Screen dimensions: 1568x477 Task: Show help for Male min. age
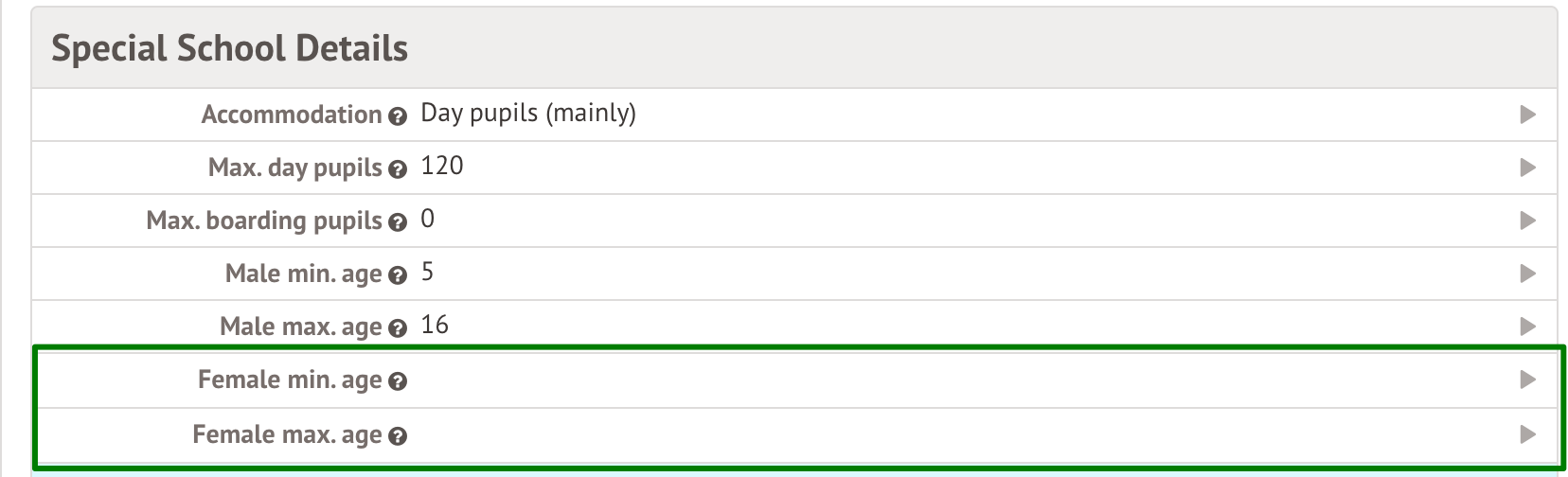coord(398,275)
